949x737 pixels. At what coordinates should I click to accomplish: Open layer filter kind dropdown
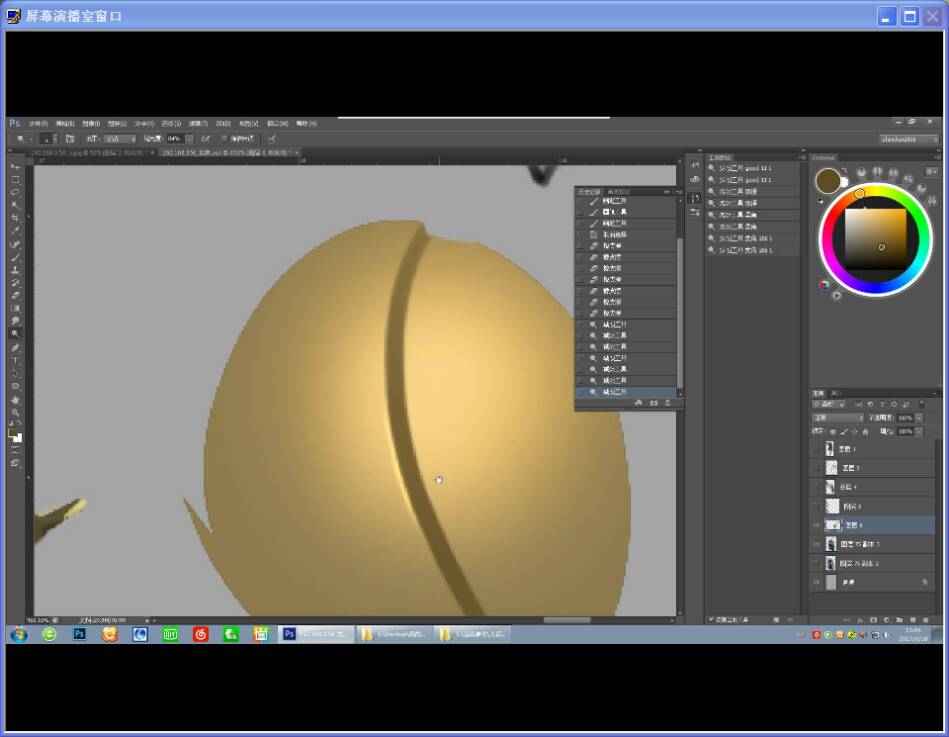coord(830,404)
